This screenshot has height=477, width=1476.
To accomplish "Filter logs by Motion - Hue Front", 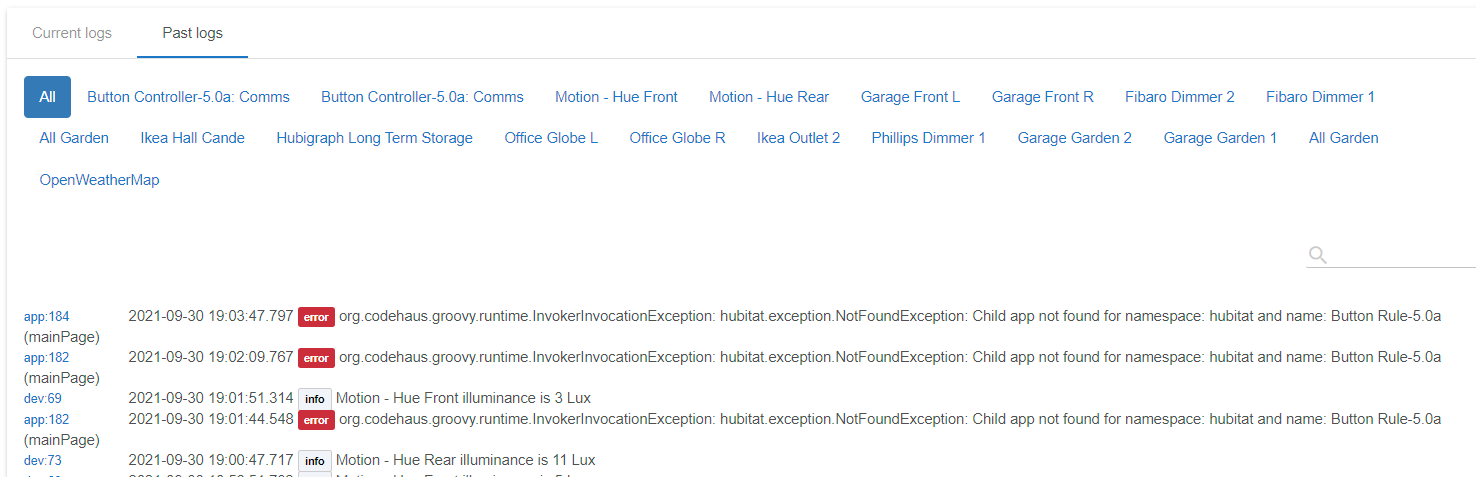I will [x=616, y=97].
